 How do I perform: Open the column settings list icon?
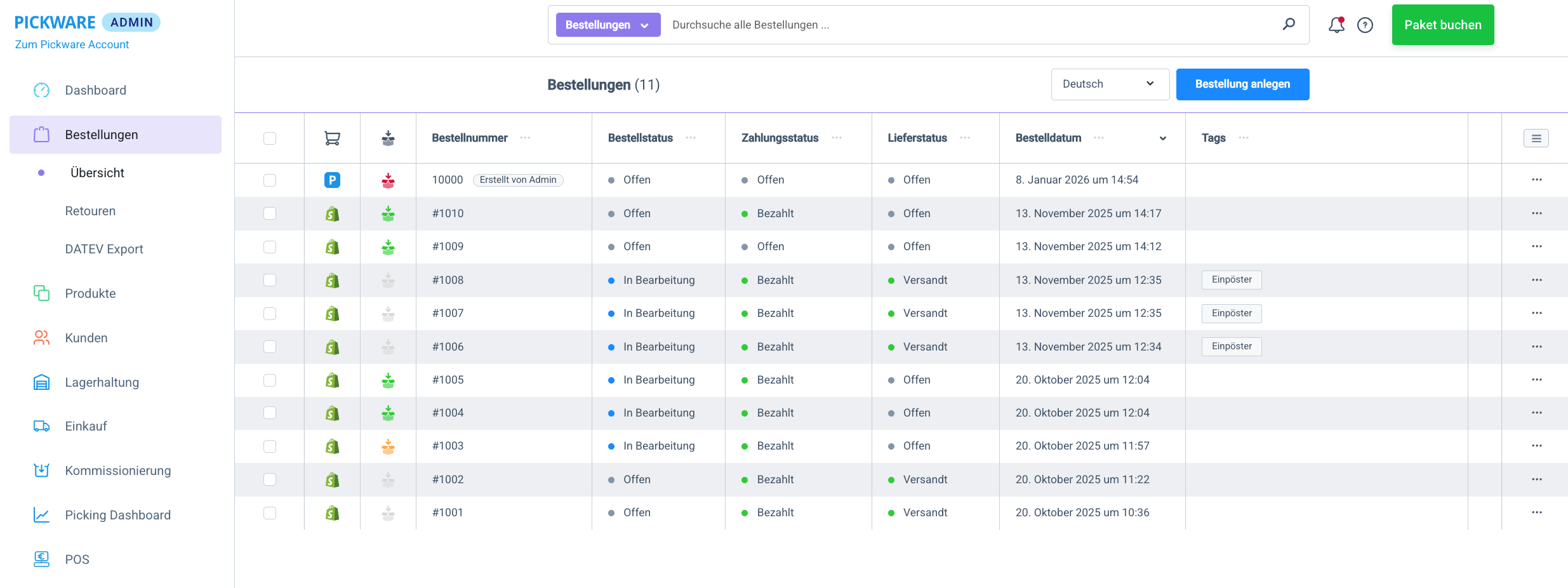click(x=1536, y=138)
